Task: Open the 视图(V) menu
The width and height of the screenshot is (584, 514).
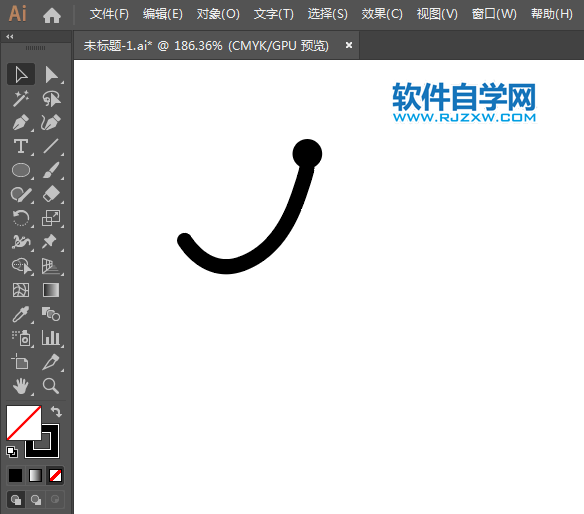Action: tap(437, 14)
